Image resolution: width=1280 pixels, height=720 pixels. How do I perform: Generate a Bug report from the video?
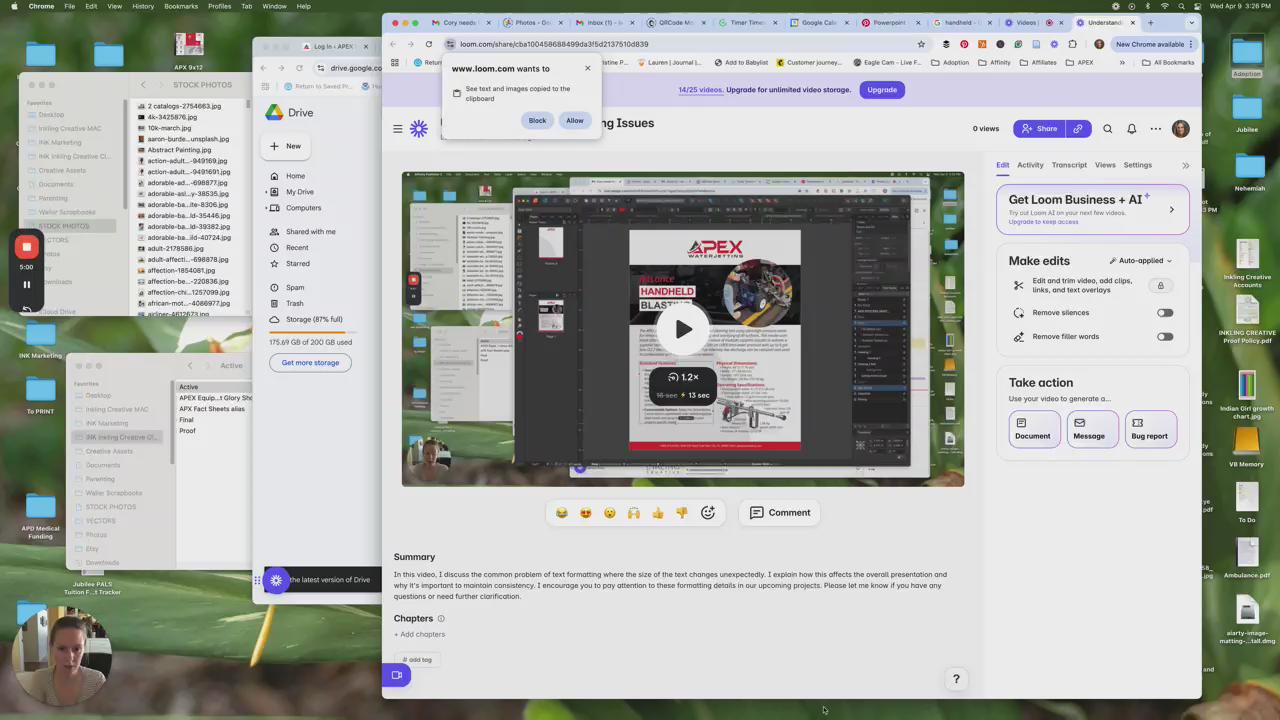coord(1150,430)
